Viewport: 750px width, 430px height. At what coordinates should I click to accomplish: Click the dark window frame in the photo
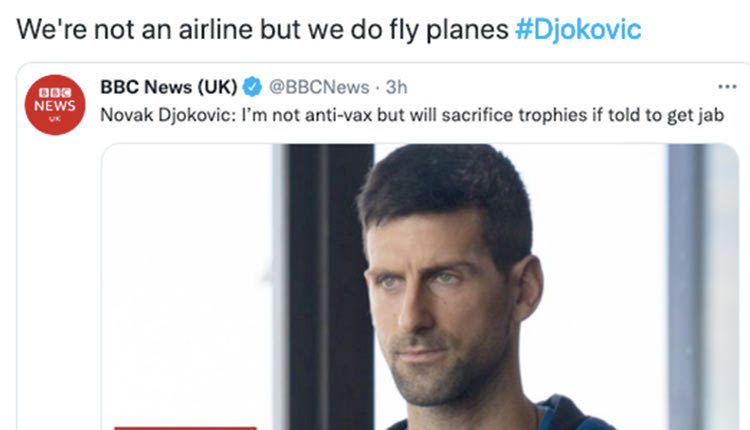330,287
